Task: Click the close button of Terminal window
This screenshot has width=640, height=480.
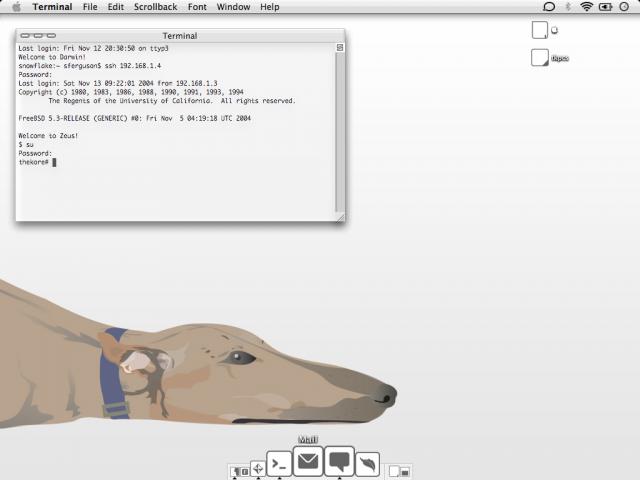Action: [25, 36]
